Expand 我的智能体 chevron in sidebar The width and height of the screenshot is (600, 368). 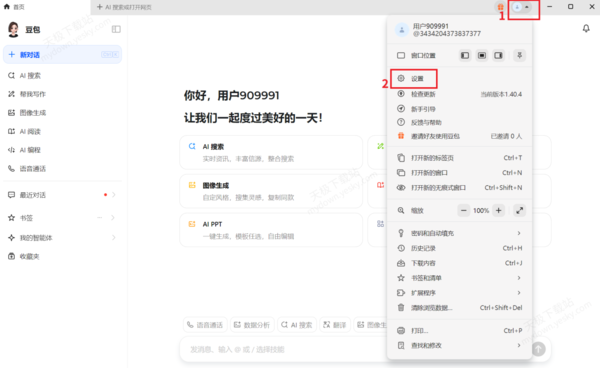click(x=114, y=238)
